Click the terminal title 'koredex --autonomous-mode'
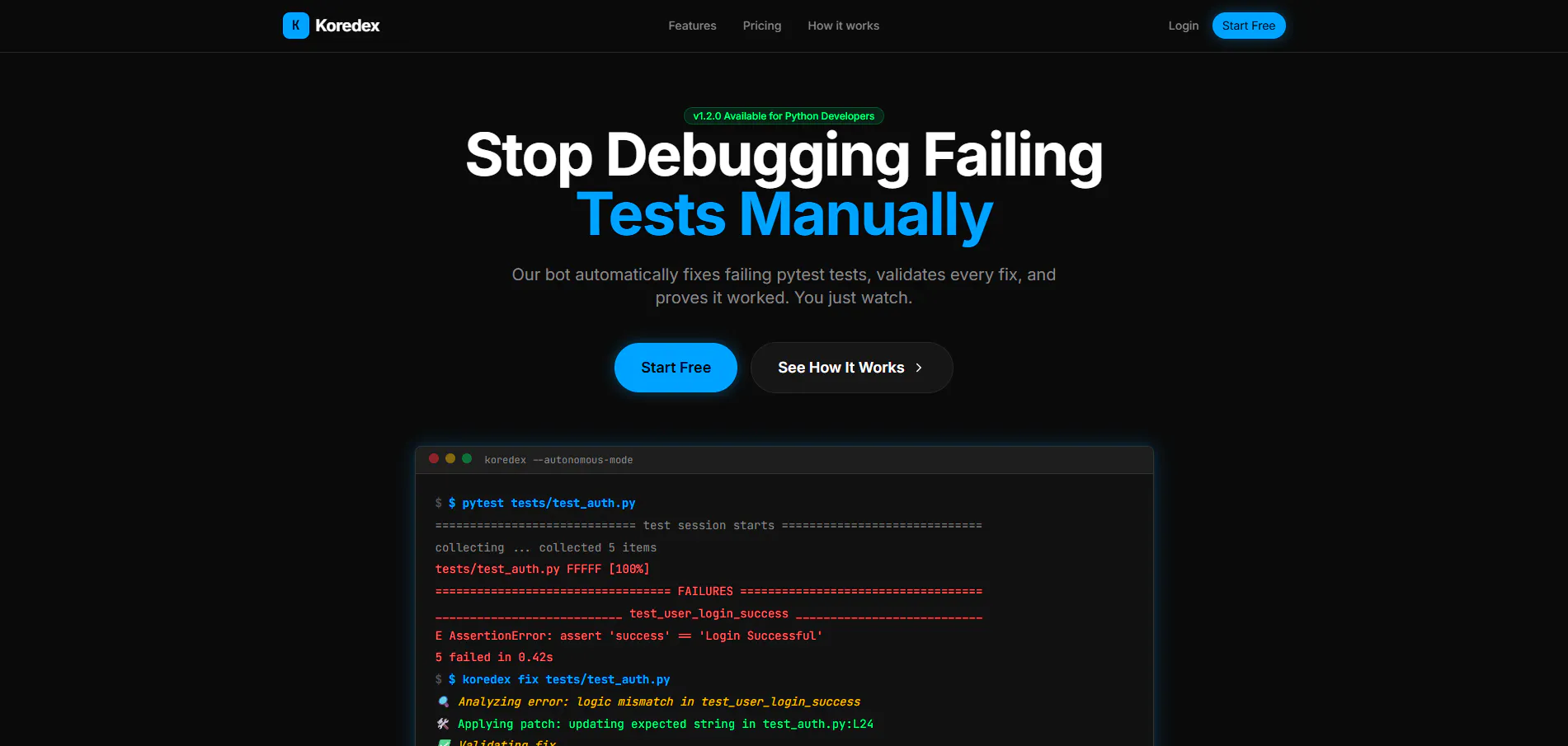Viewport: 1568px width, 746px height. [558, 460]
